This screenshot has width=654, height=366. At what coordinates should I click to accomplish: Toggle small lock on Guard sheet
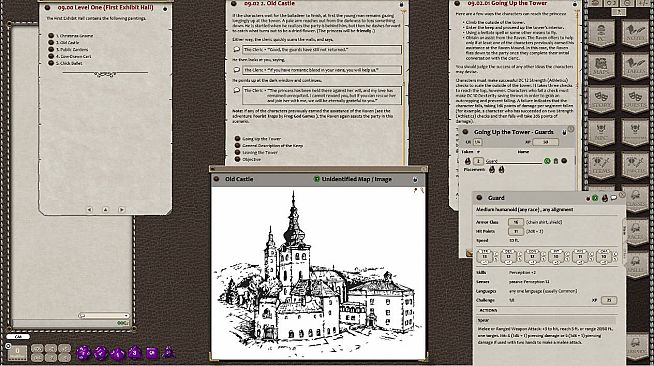588,198
